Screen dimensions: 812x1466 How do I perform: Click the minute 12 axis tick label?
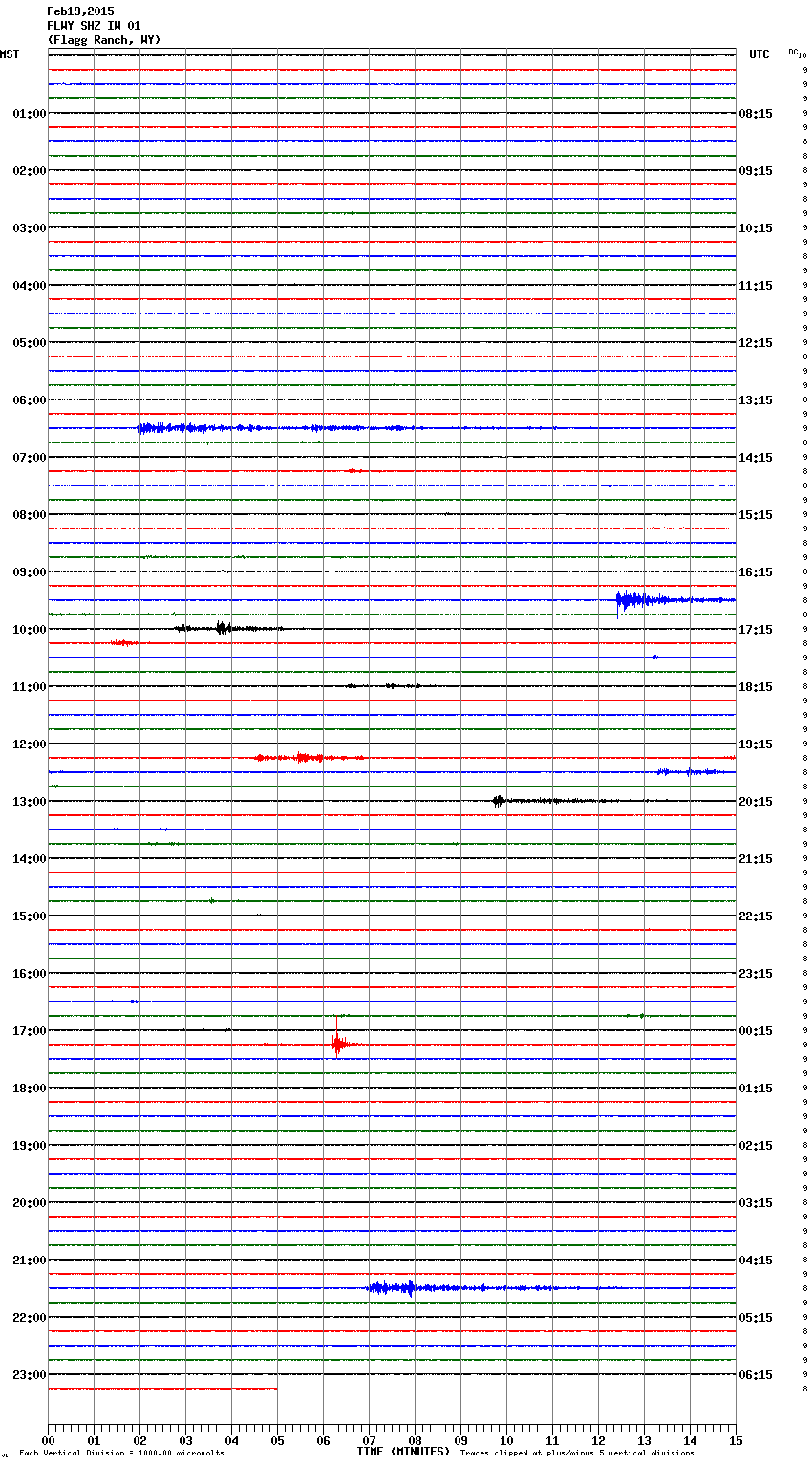coord(598,1441)
